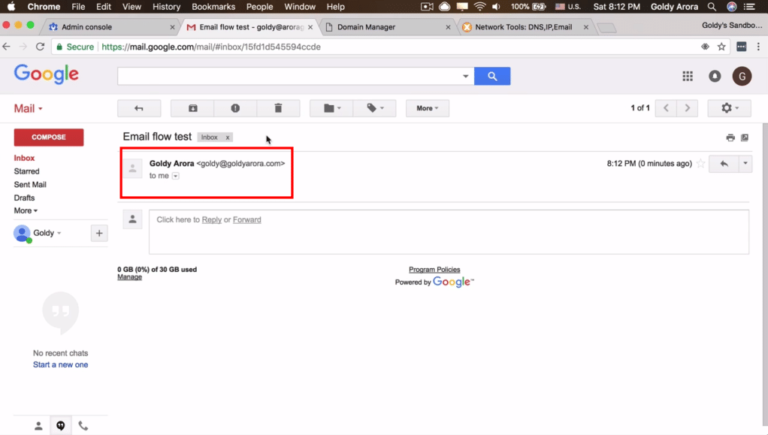Open the Move to folder dropdown
The height and width of the screenshot is (435, 768).
click(x=332, y=108)
